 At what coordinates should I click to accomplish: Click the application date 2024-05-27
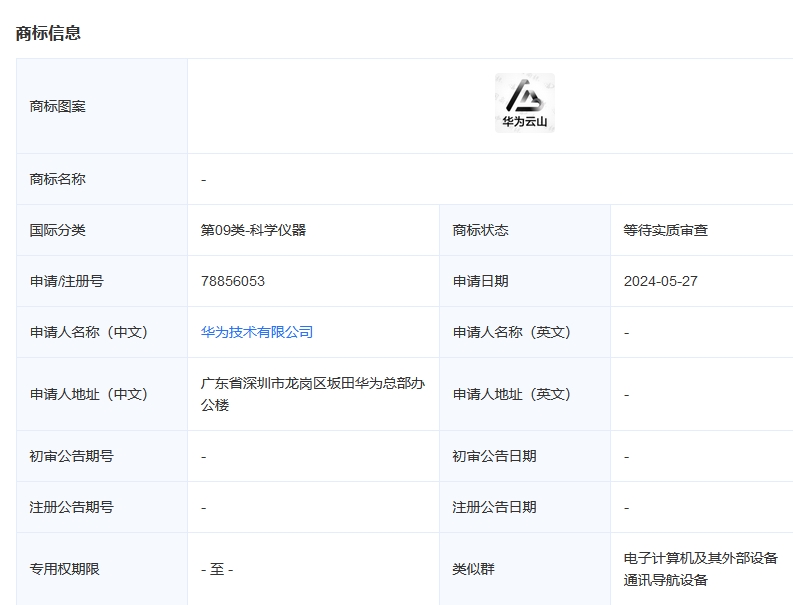(660, 281)
